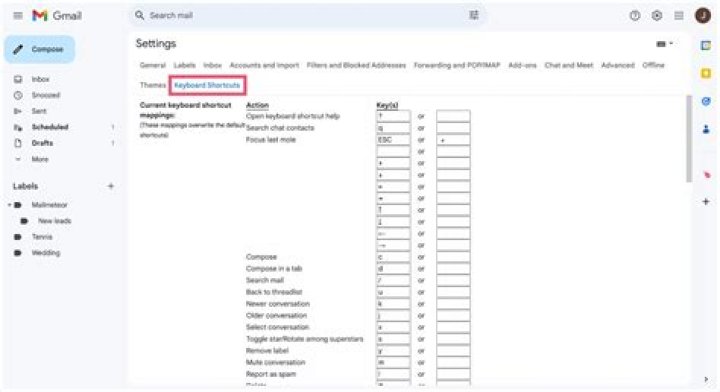Open the Wedding label
Viewport: 720px width, 392px height.
tap(45, 253)
